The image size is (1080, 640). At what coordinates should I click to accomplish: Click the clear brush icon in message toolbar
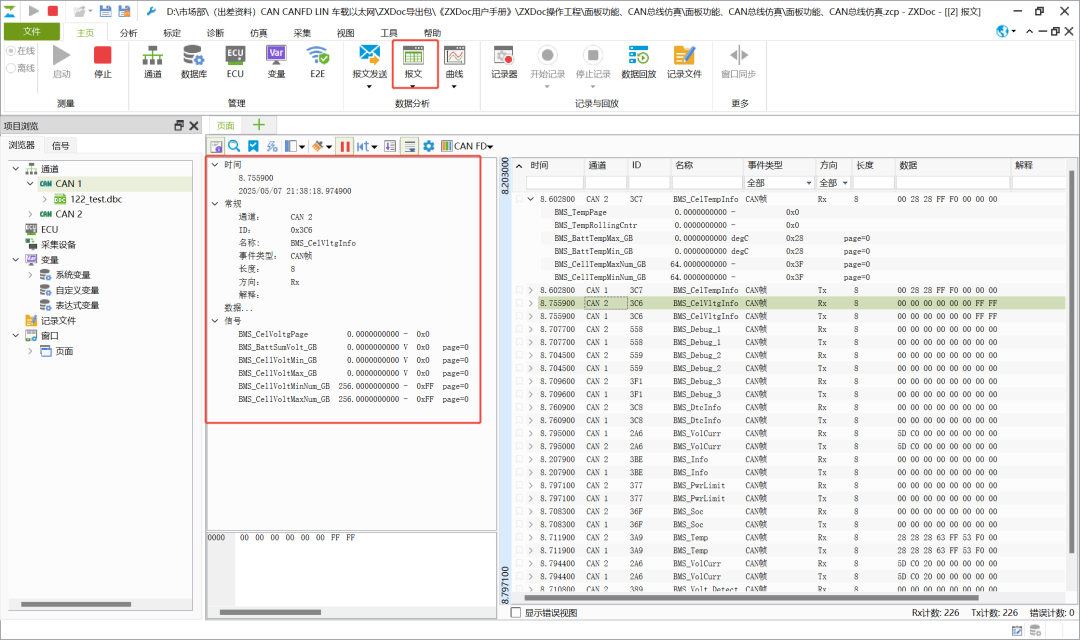pyautogui.click(x=318, y=146)
